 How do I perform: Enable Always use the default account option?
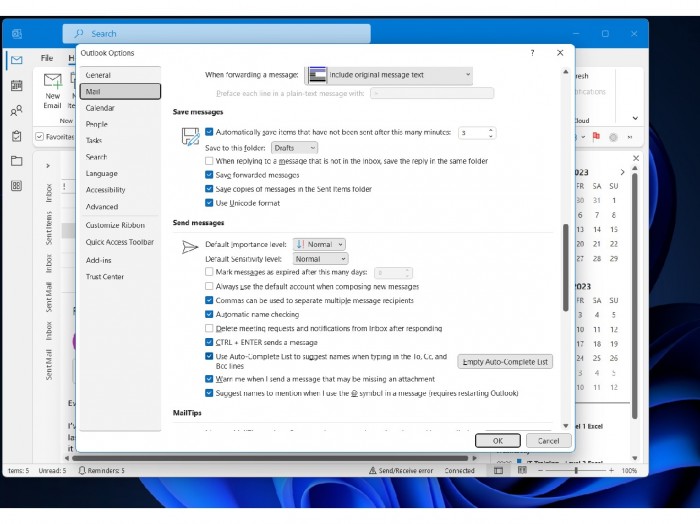(x=209, y=286)
